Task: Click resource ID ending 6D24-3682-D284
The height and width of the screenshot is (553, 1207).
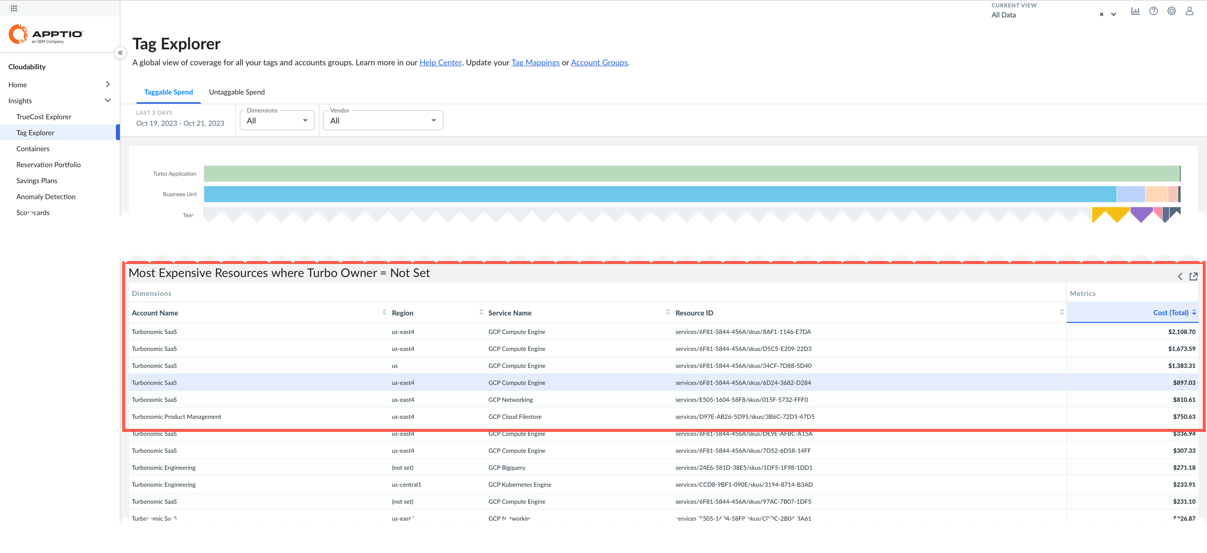Action: 743,382
